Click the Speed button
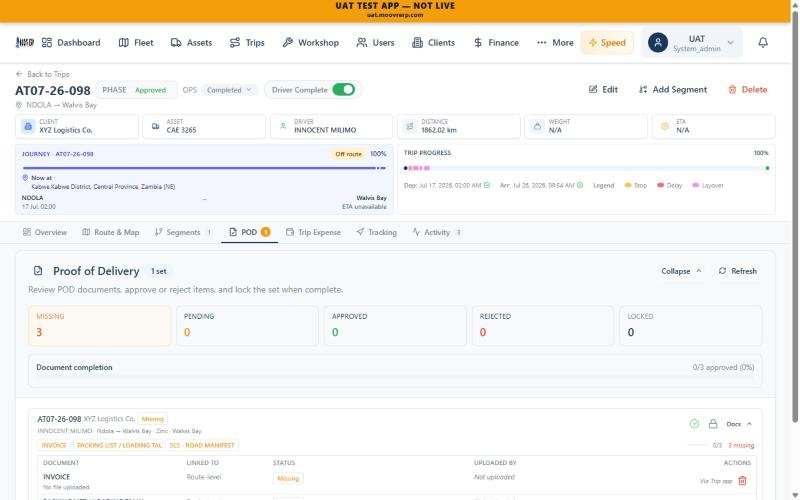 coord(607,42)
